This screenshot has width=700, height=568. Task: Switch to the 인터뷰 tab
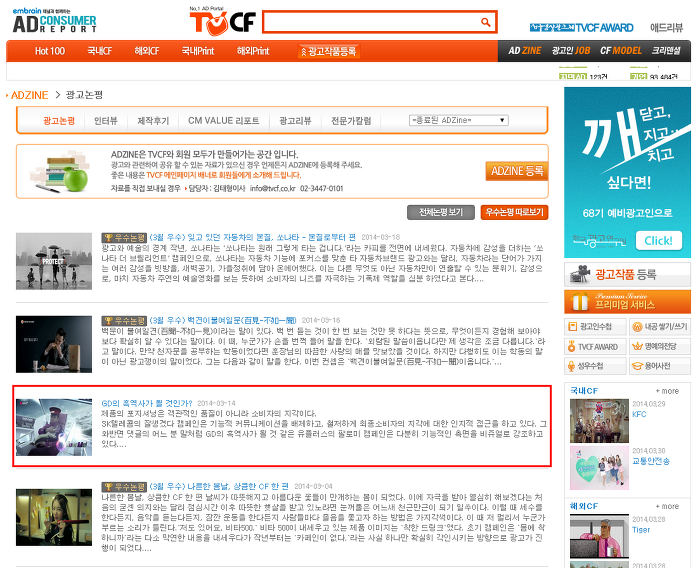click(106, 121)
